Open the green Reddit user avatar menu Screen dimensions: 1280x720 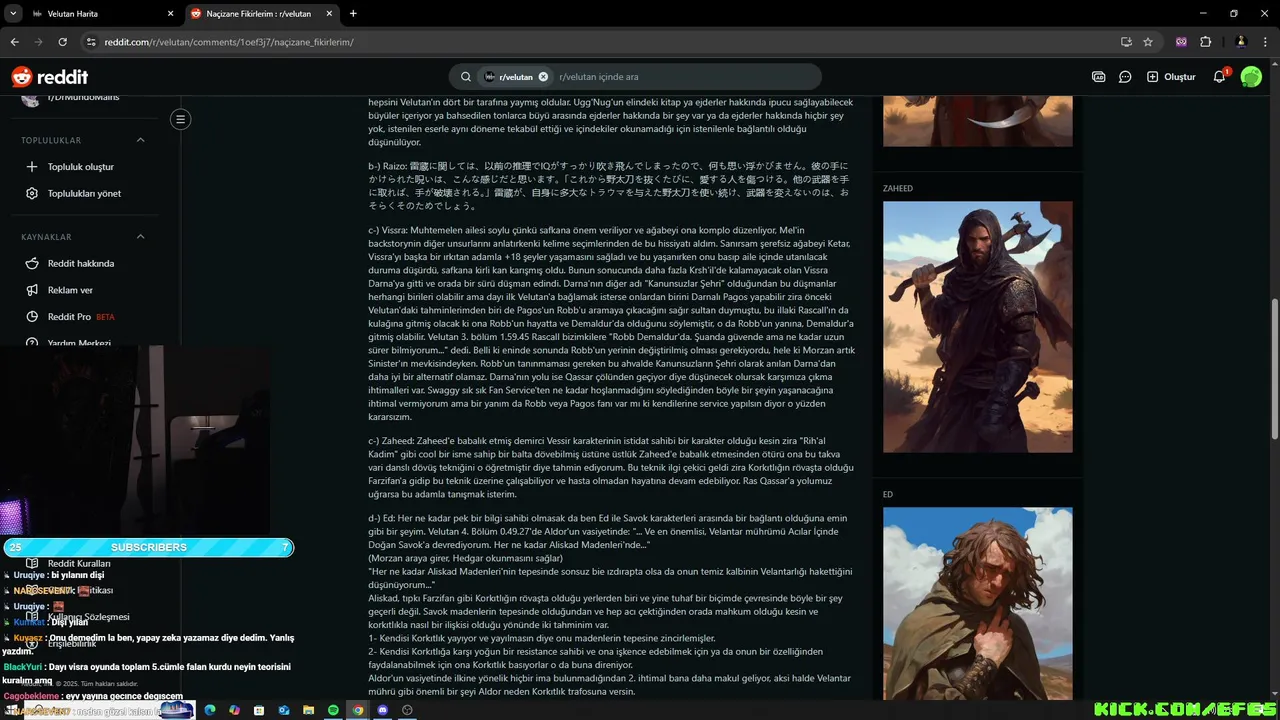[1251, 77]
